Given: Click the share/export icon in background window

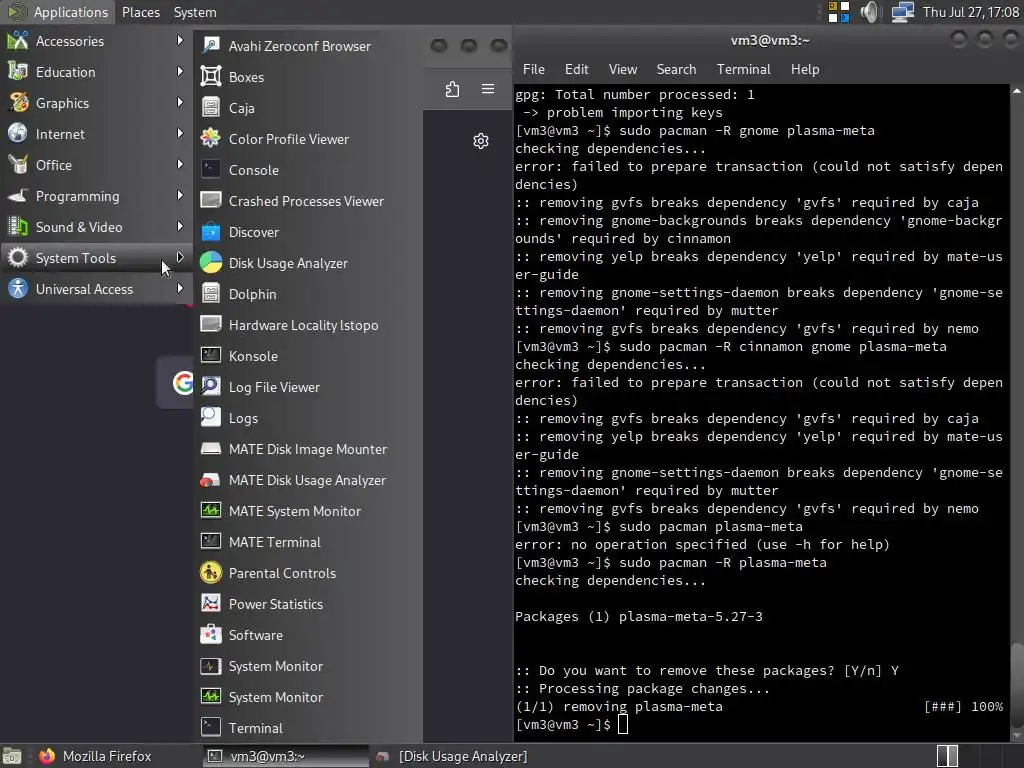Looking at the screenshot, I should pos(452,89).
